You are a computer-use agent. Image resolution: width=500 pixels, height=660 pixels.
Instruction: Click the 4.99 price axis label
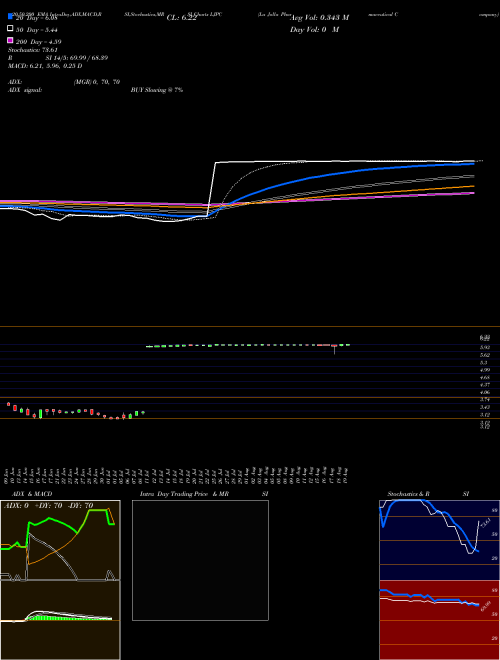point(484,370)
